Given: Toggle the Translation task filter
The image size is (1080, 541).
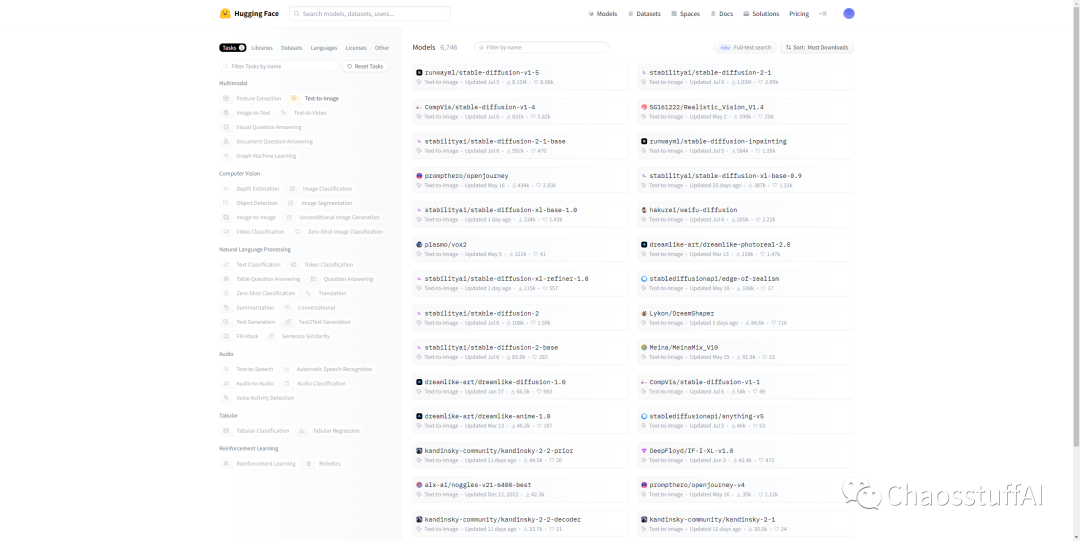Looking at the screenshot, I should pos(326,294).
